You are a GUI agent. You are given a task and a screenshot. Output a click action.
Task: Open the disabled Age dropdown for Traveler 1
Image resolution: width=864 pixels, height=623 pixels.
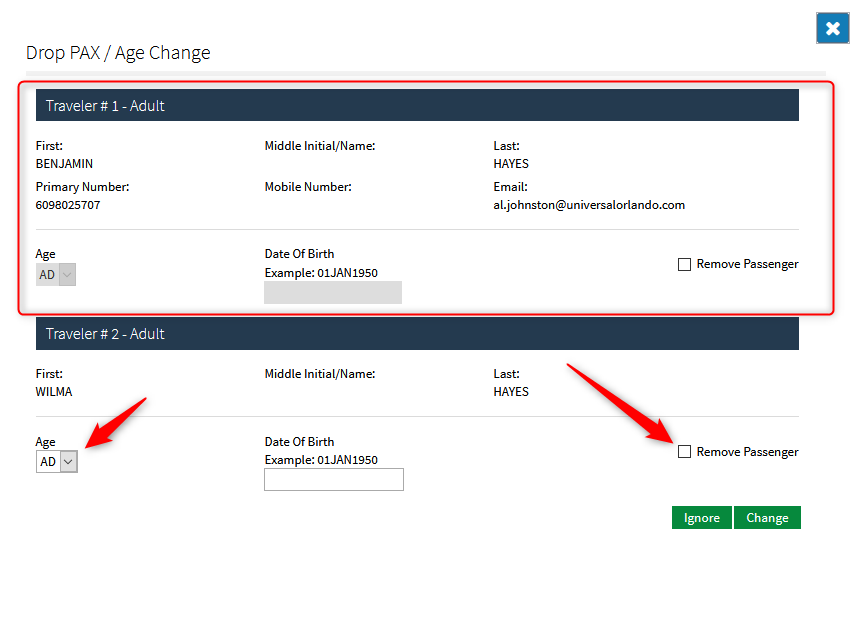(56, 274)
